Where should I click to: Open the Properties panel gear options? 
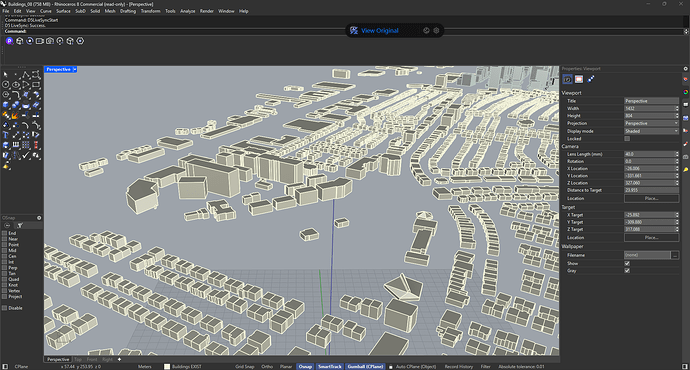[x=686, y=69]
